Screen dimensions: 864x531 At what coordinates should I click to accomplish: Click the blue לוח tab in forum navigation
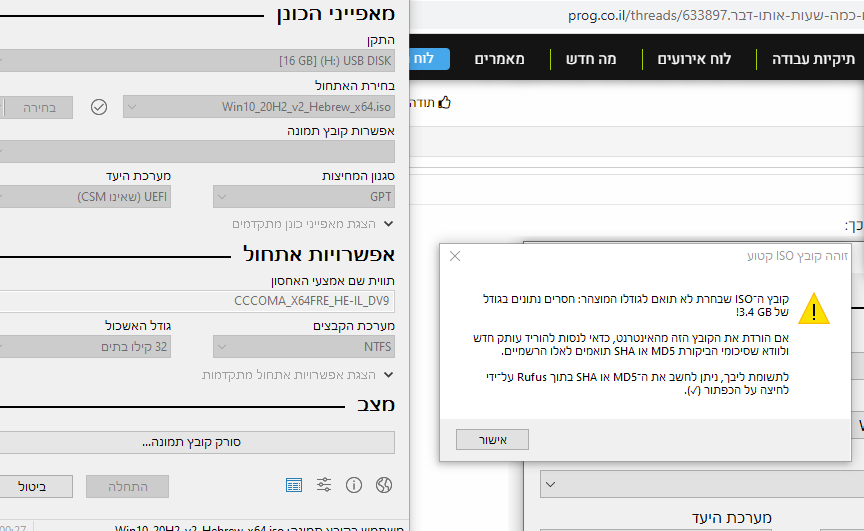click(429, 59)
